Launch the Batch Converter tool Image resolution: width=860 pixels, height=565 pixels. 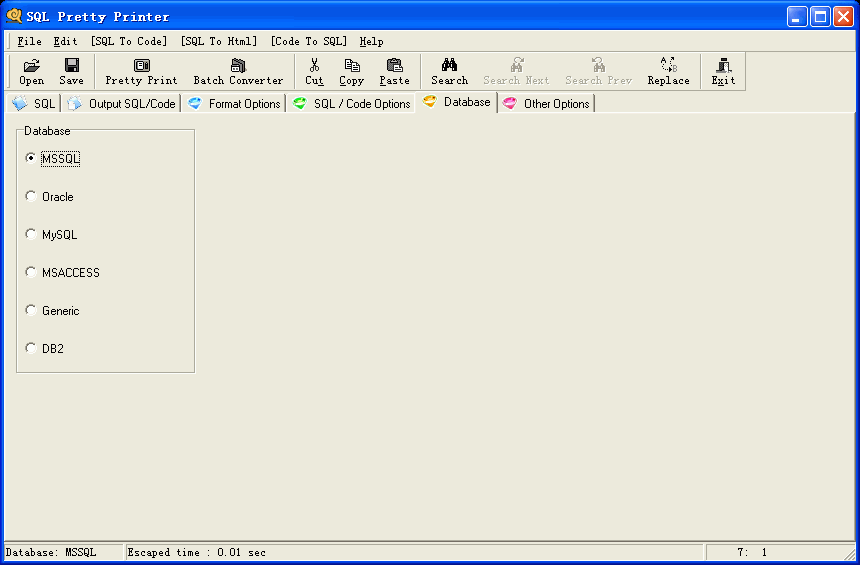[x=238, y=71]
